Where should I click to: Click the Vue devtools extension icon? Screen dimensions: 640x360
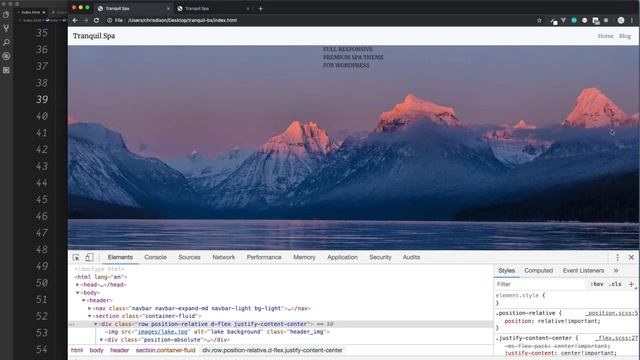[563, 20]
